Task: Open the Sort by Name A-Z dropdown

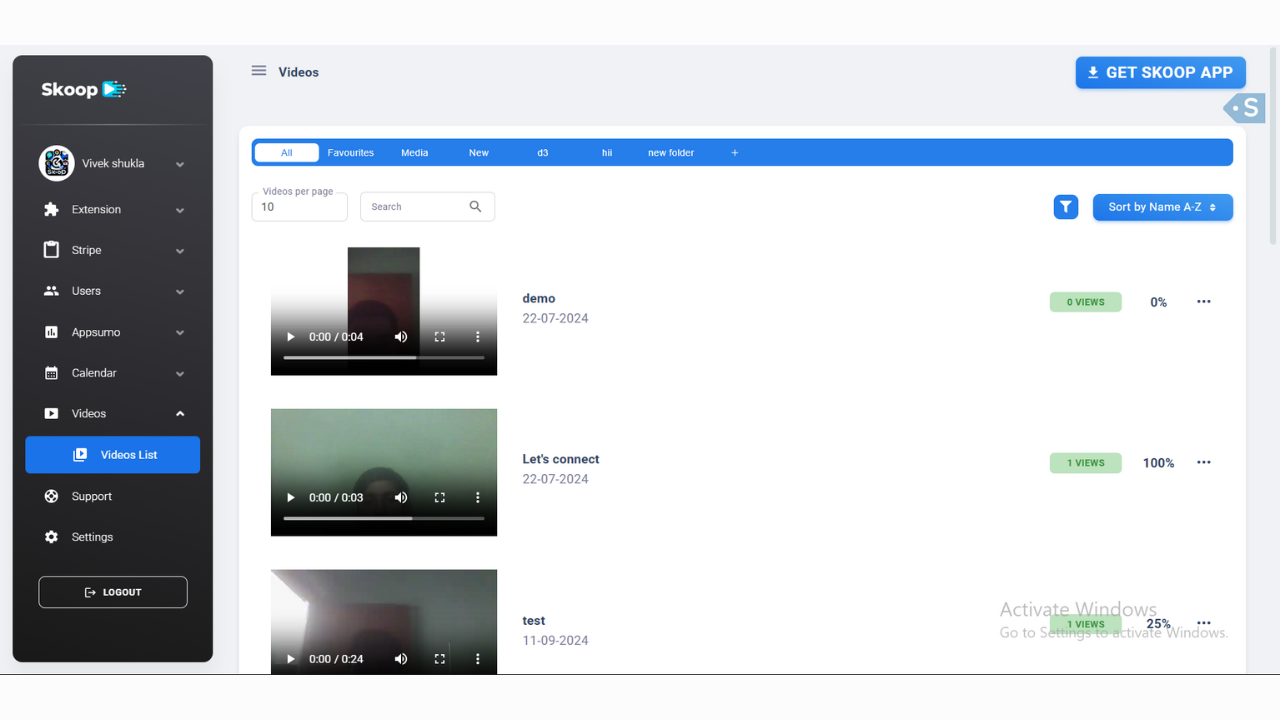Action: tap(1163, 207)
